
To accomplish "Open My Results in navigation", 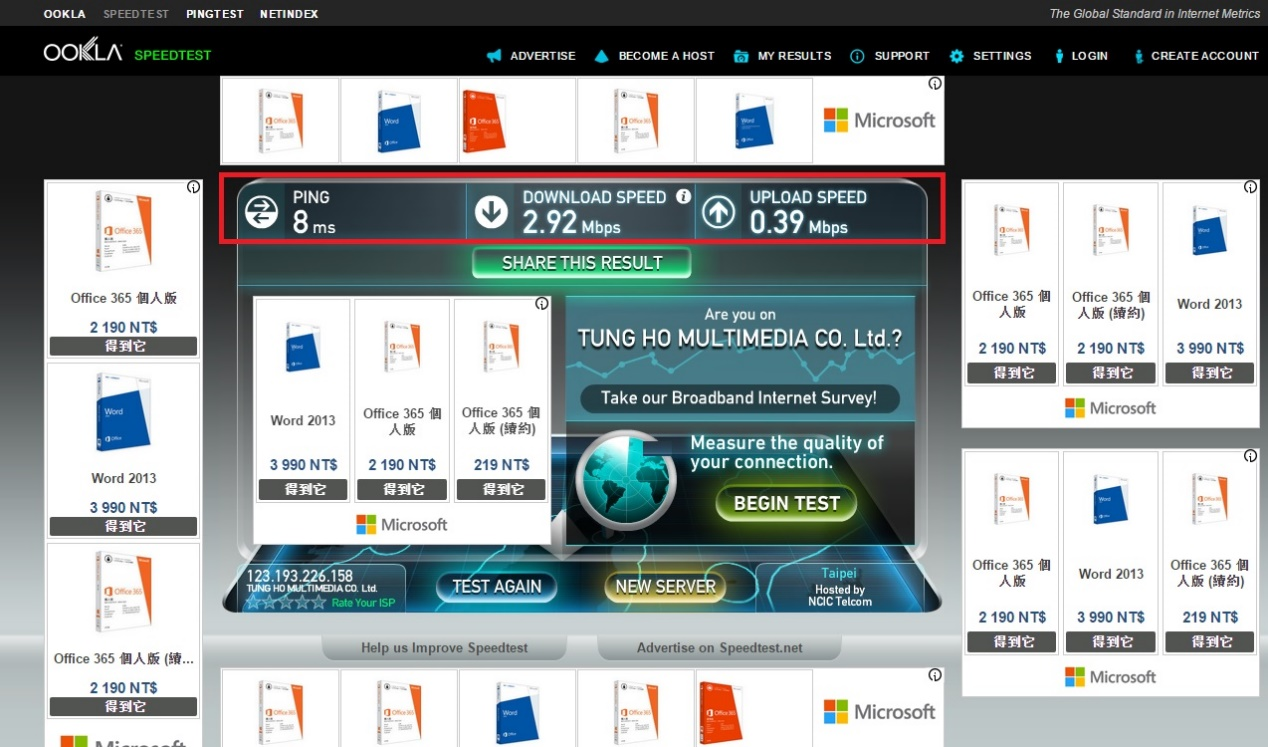I will click(x=782, y=56).
